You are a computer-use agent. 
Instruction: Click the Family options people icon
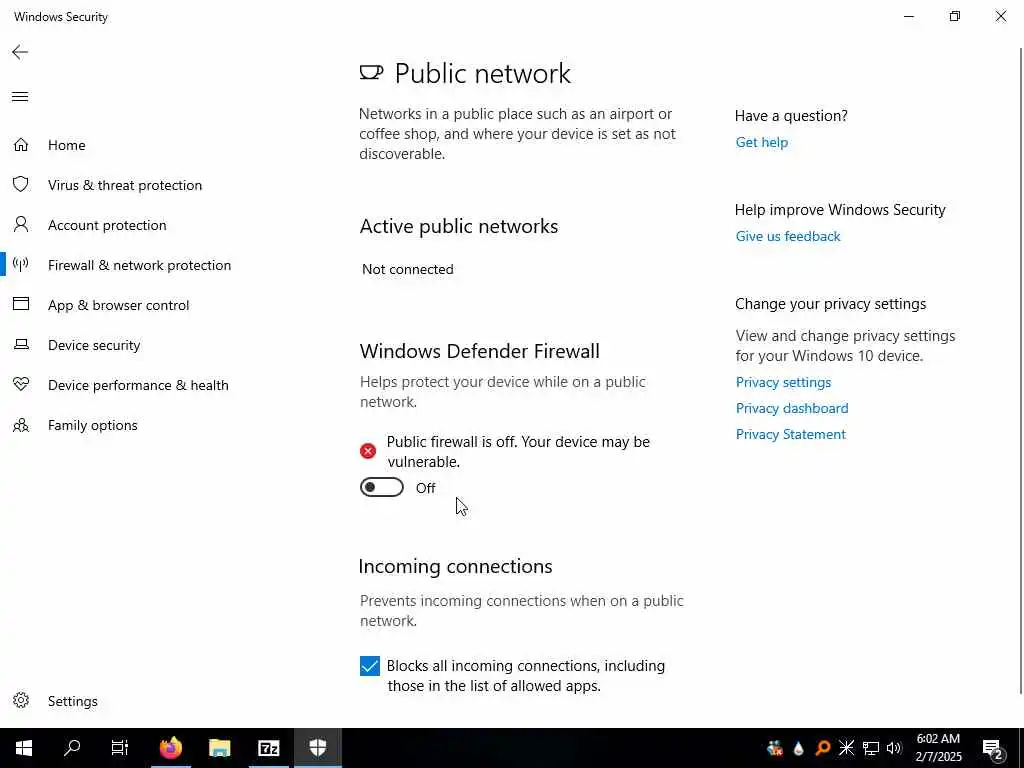coord(21,425)
